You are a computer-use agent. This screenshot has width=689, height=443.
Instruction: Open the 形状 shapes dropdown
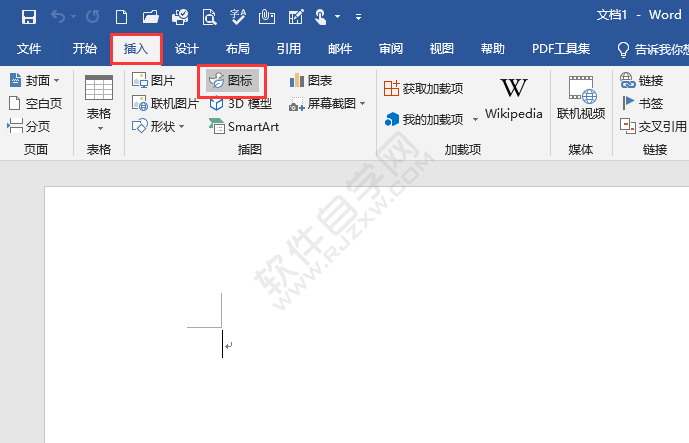click(x=158, y=126)
